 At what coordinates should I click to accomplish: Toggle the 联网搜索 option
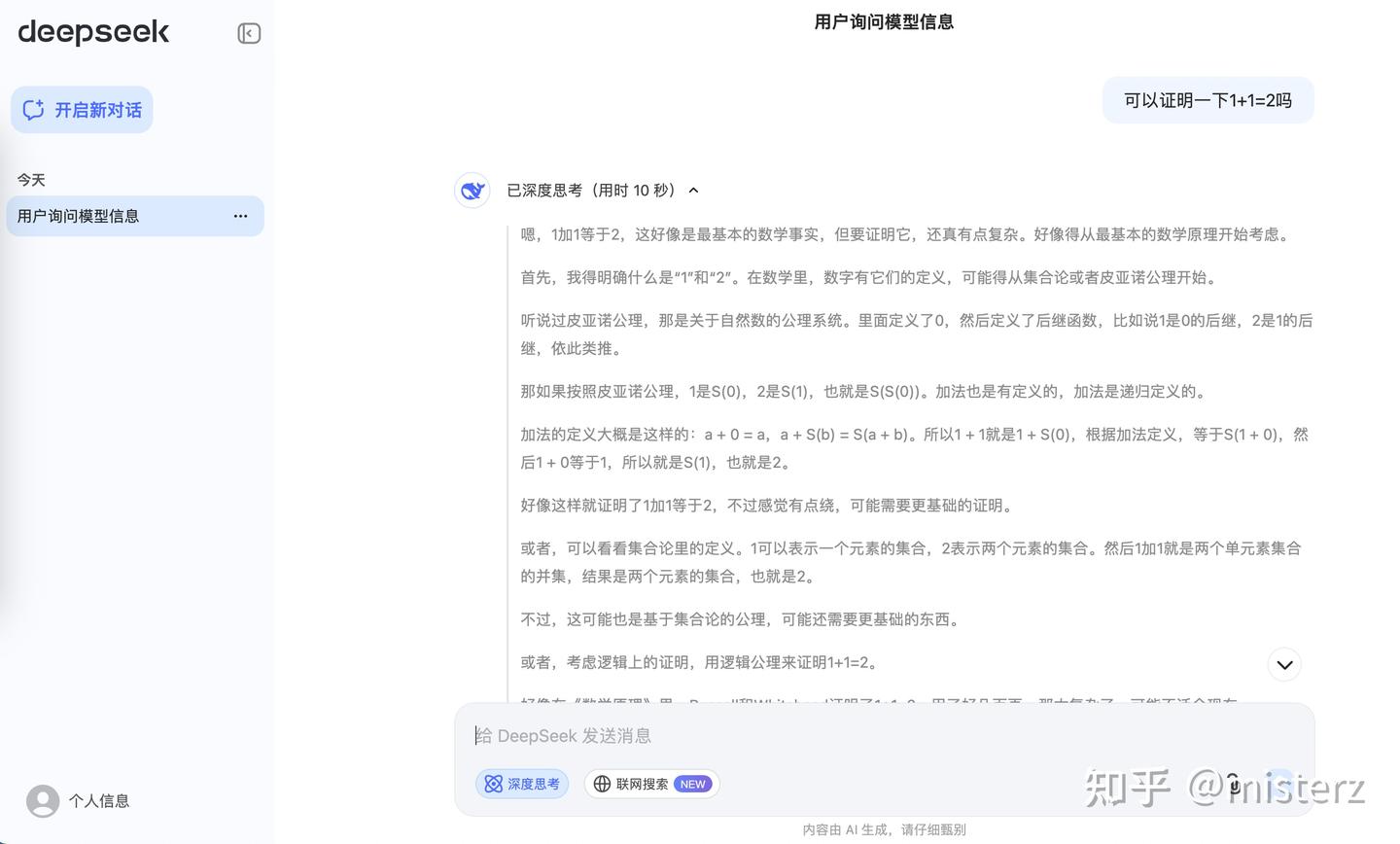(x=651, y=784)
